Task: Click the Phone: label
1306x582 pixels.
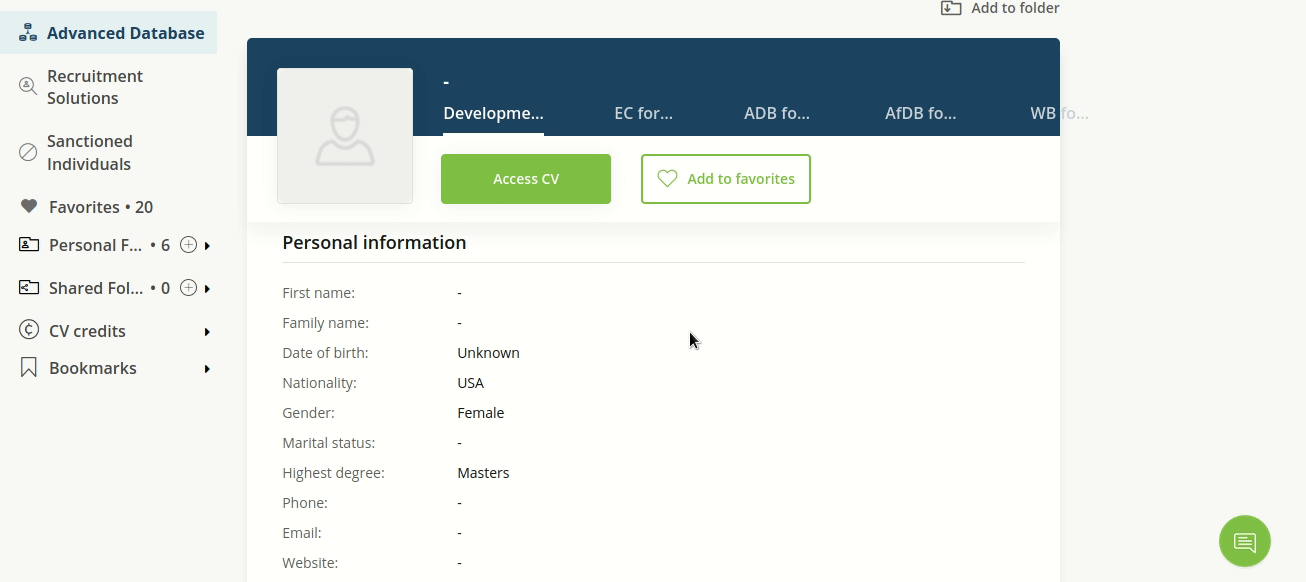Action: point(305,503)
